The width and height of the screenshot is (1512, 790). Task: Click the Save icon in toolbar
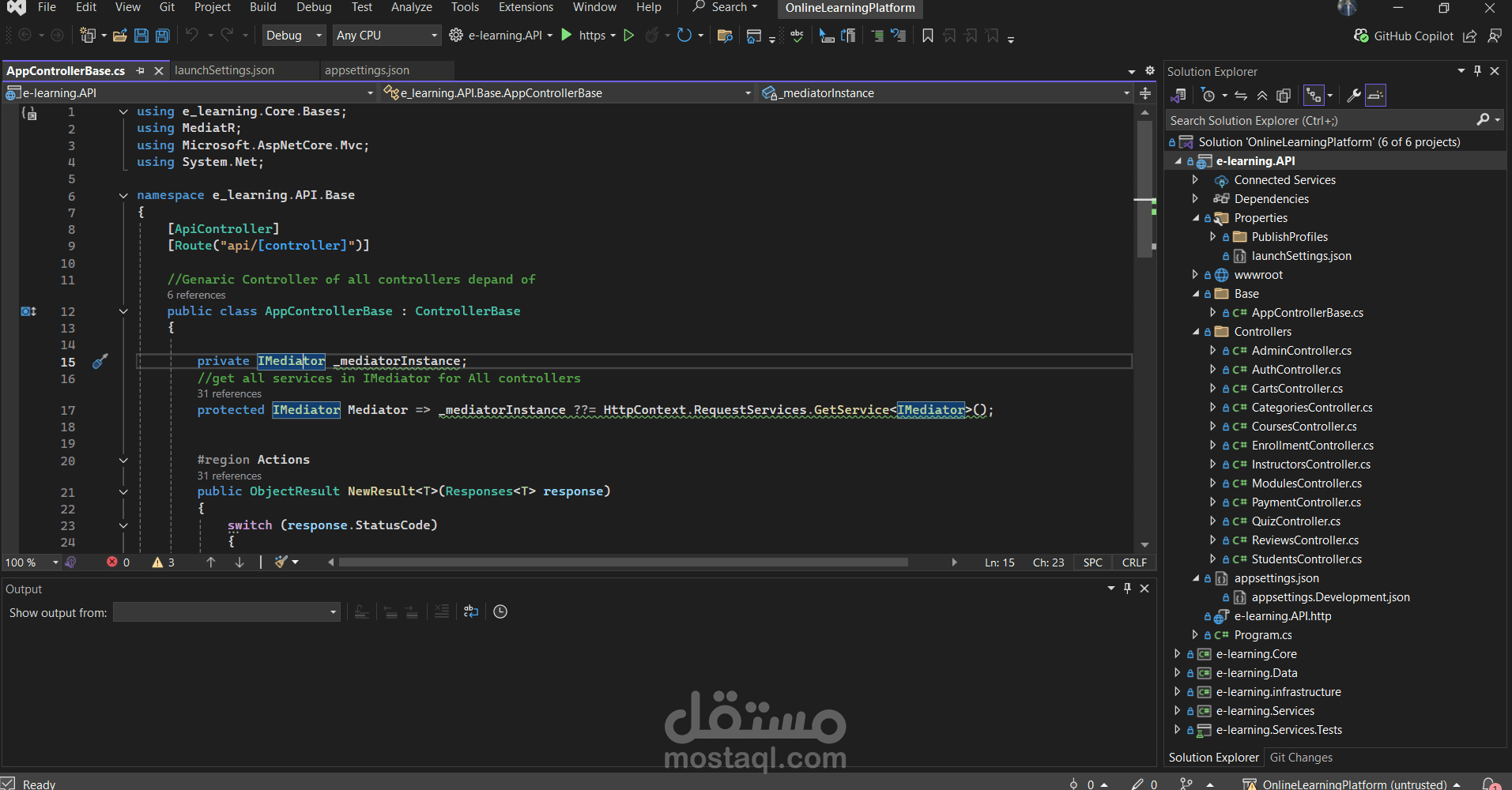(x=141, y=36)
